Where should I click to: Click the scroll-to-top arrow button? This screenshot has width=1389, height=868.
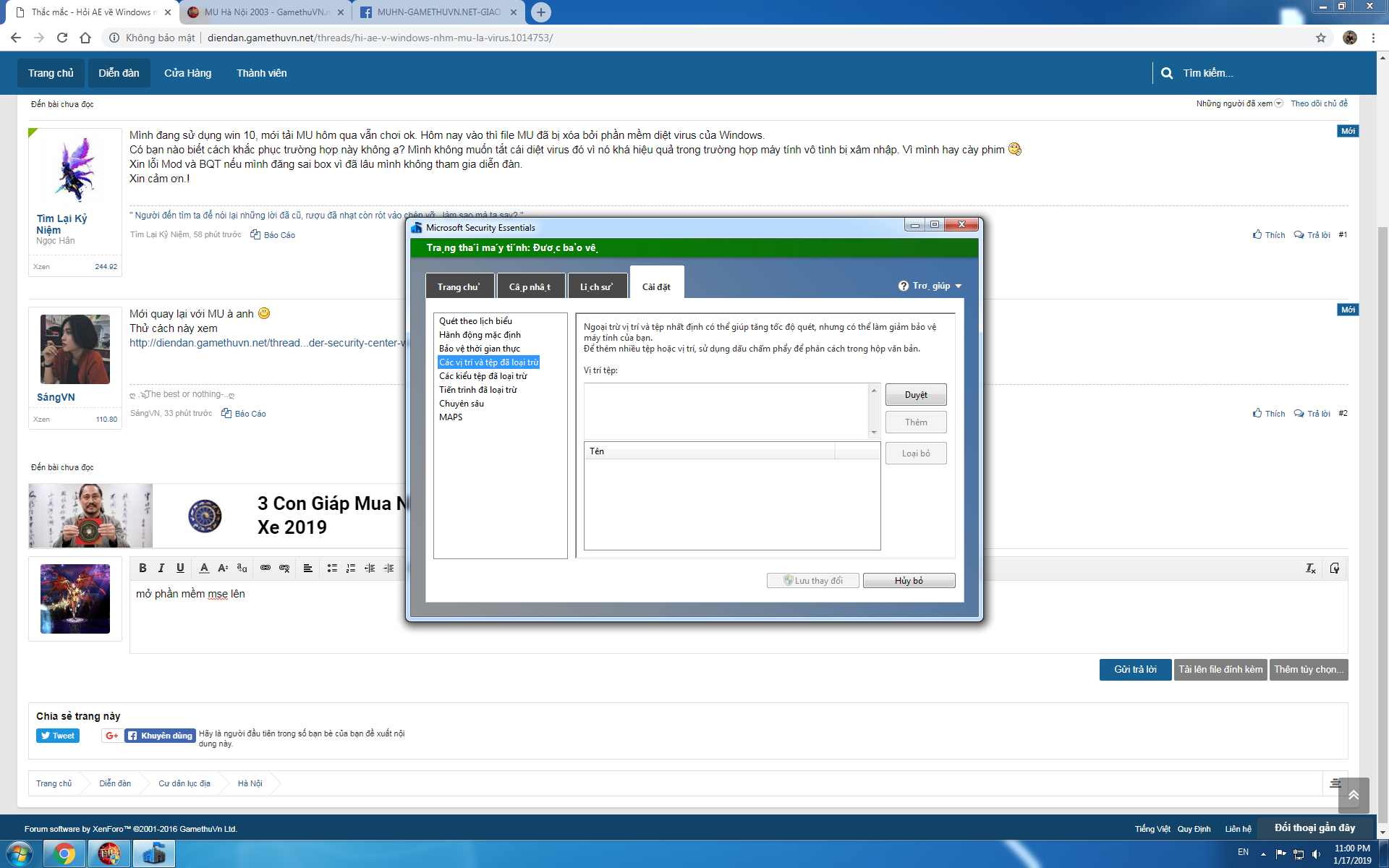tap(1354, 795)
